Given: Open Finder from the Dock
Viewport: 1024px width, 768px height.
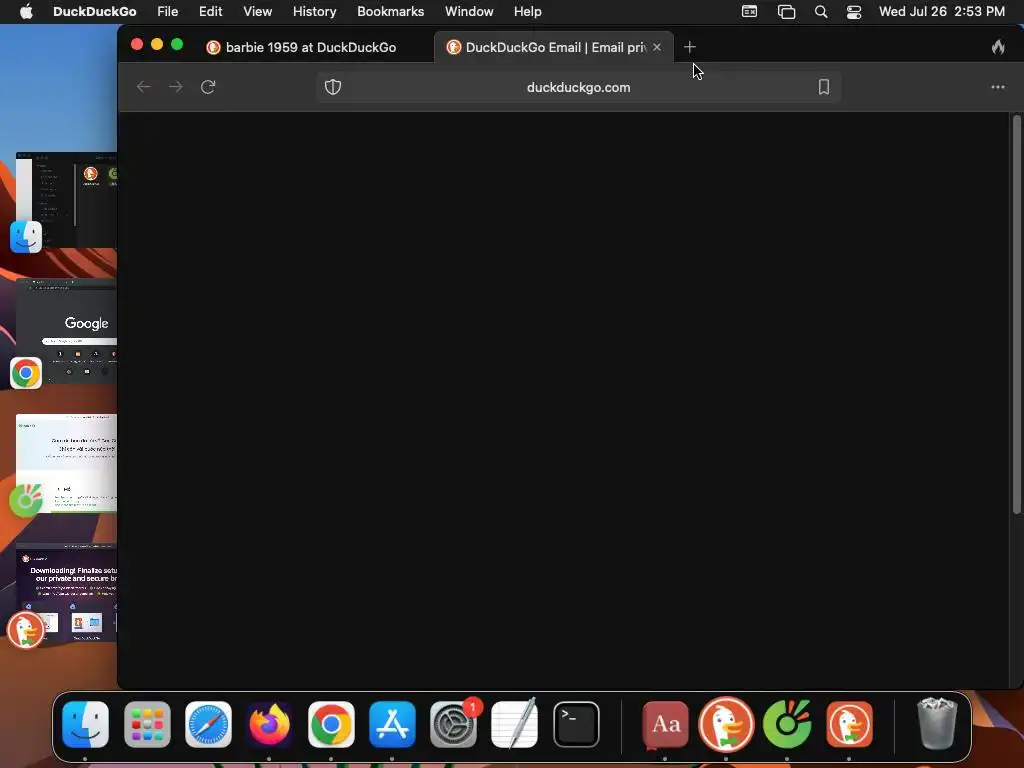Looking at the screenshot, I should point(86,724).
